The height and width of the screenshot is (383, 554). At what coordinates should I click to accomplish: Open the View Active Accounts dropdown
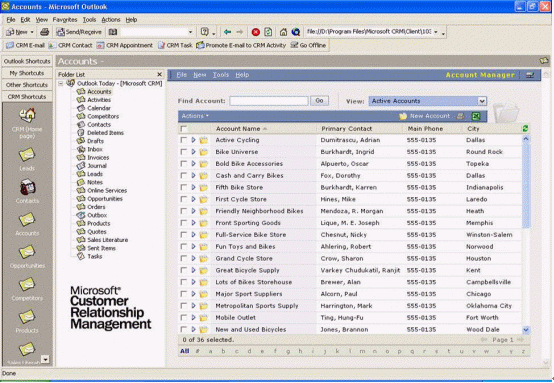point(428,101)
